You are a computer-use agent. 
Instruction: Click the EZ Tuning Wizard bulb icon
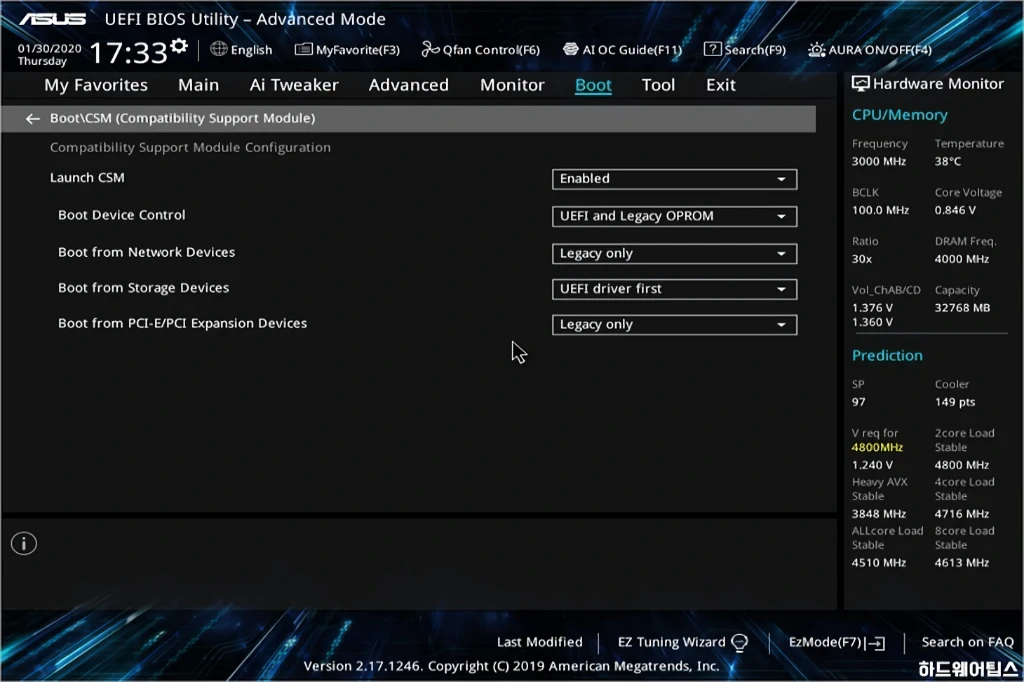point(739,643)
